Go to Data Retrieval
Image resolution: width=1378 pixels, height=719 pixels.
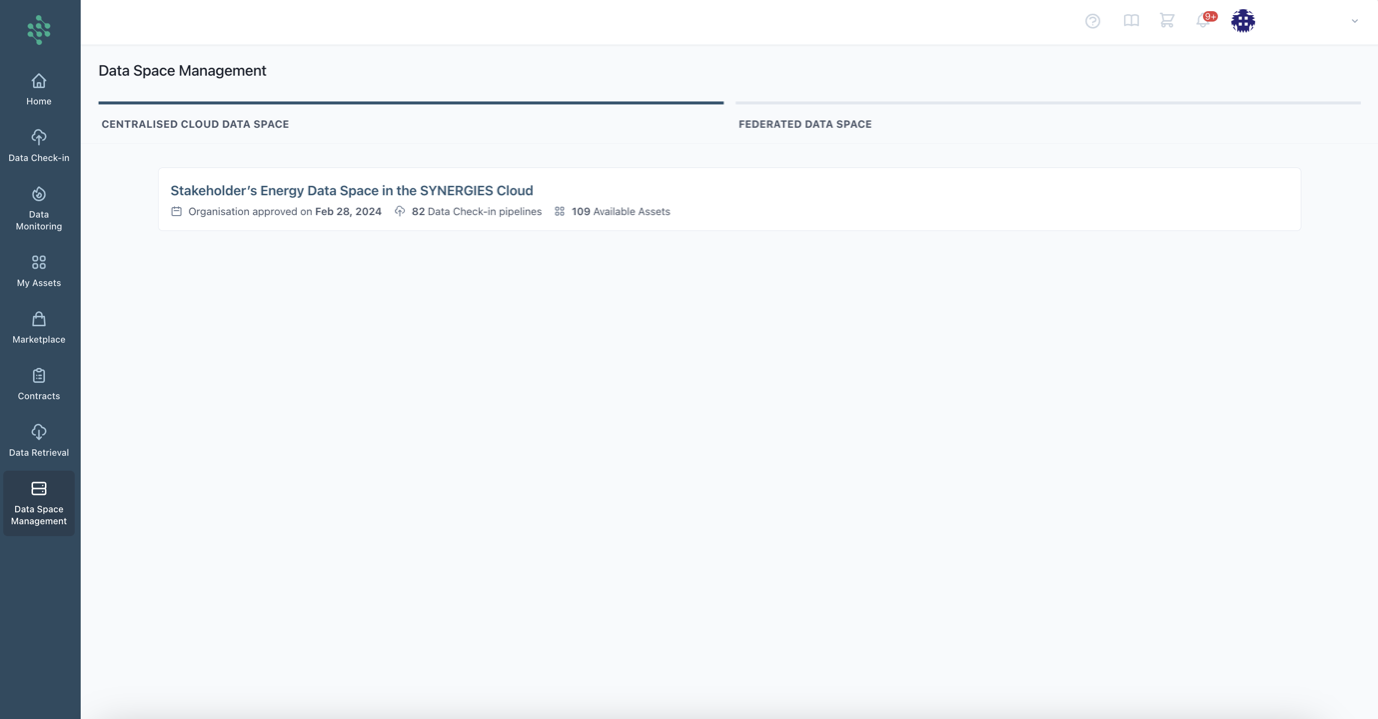click(39, 440)
